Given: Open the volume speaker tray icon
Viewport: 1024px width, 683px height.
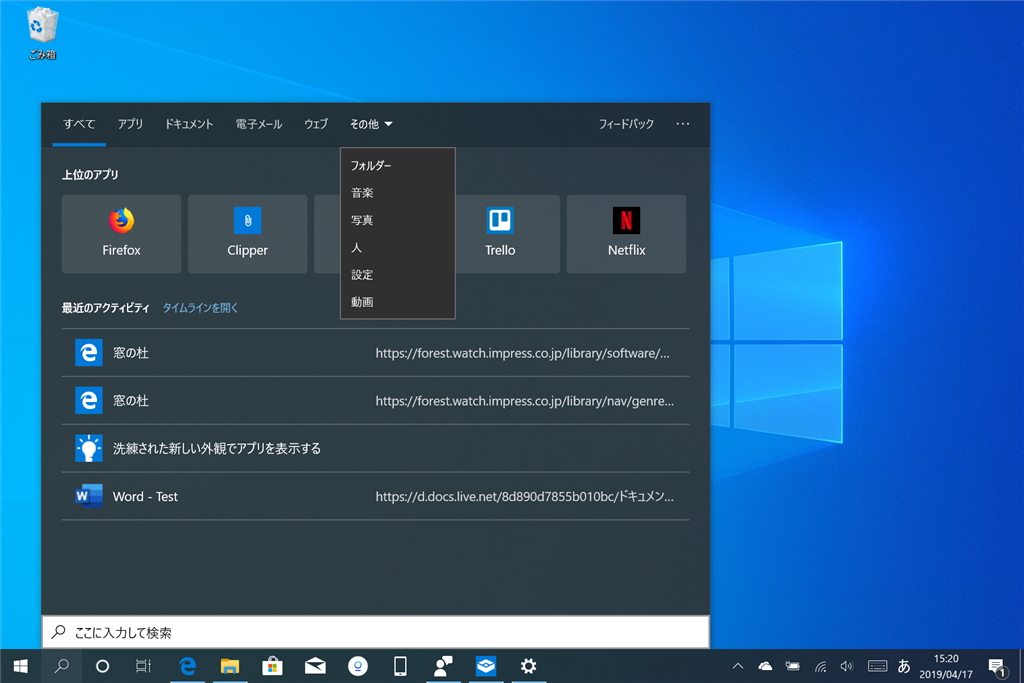Looking at the screenshot, I should (847, 666).
